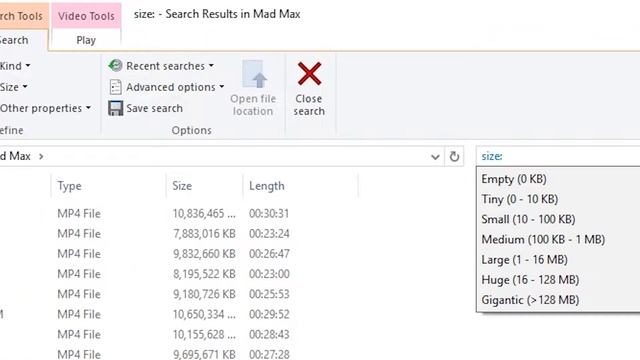Open the Search Tools tab
This screenshot has height=360, width=640.
click(x=23, y=16)
